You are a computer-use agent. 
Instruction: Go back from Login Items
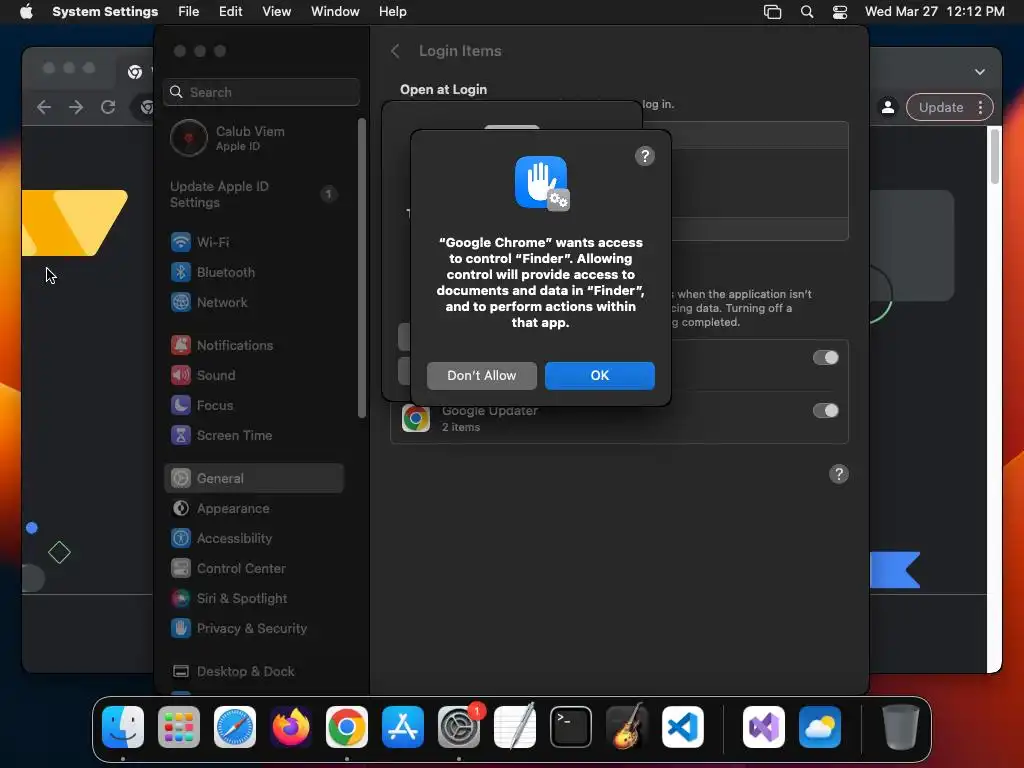[395, 51]
